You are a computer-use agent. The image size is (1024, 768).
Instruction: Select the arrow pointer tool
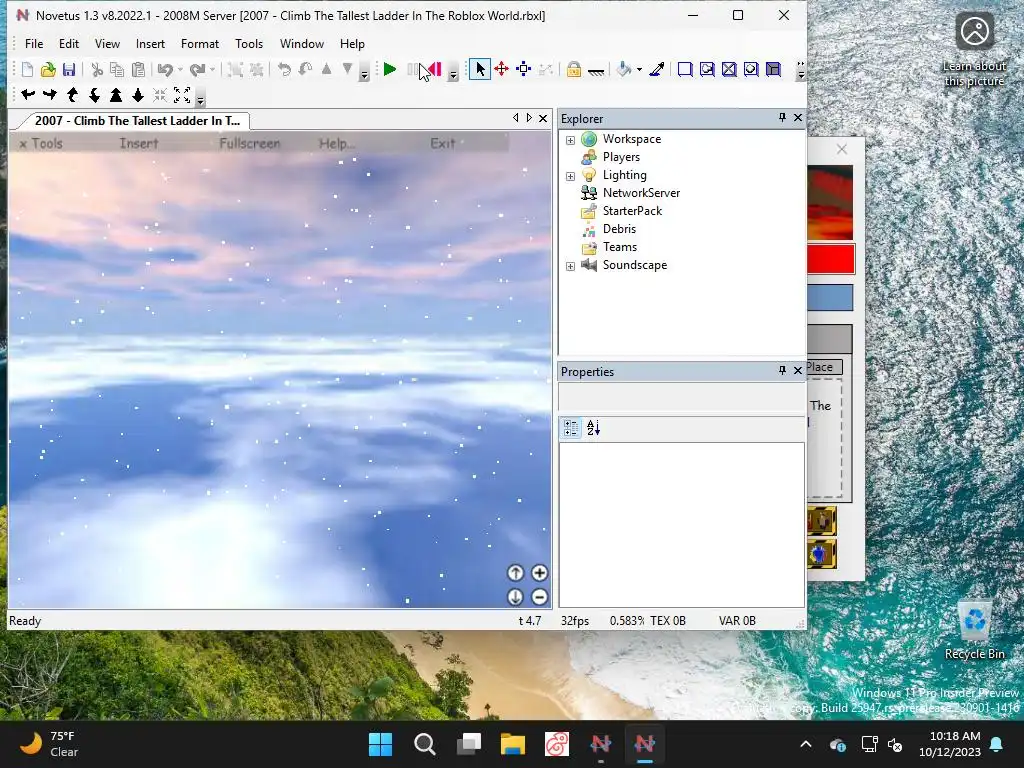point(480,69)
